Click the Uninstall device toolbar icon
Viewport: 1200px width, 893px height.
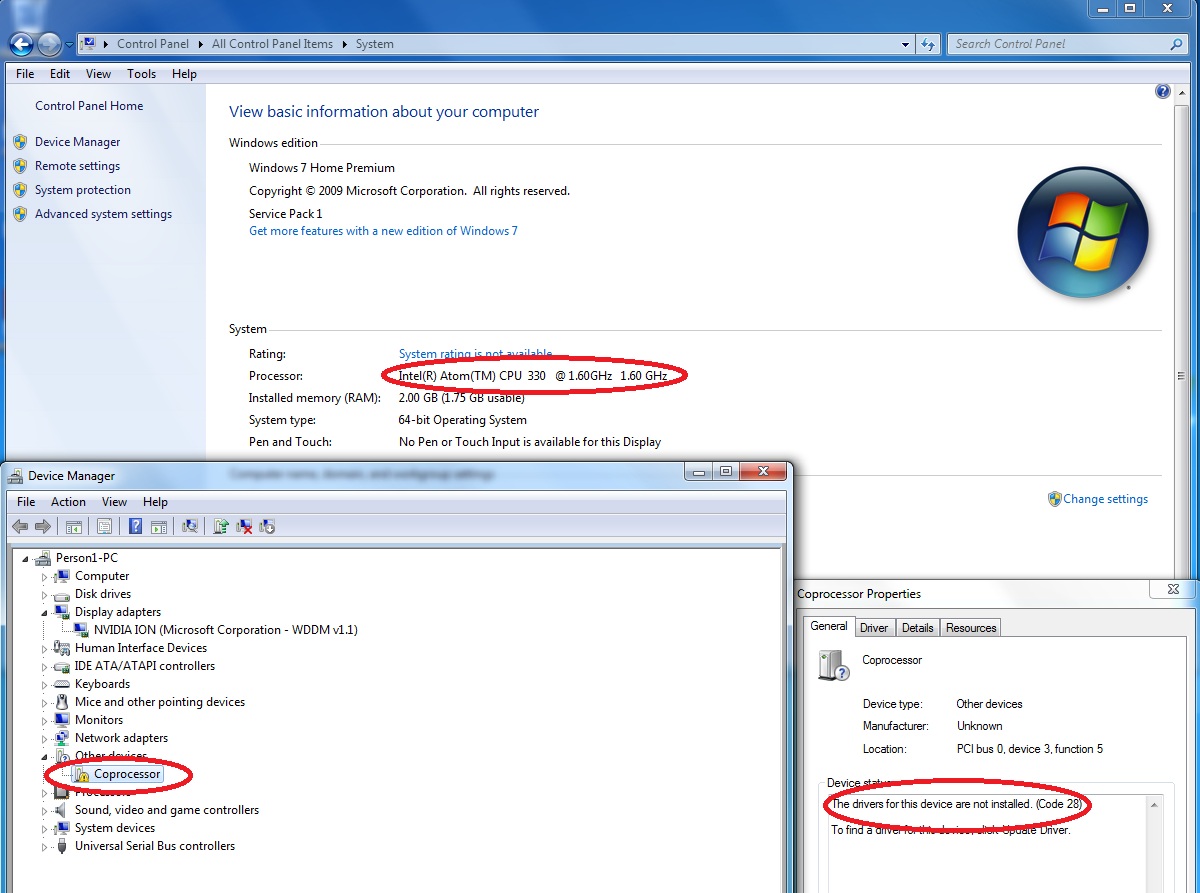[244, 526]
